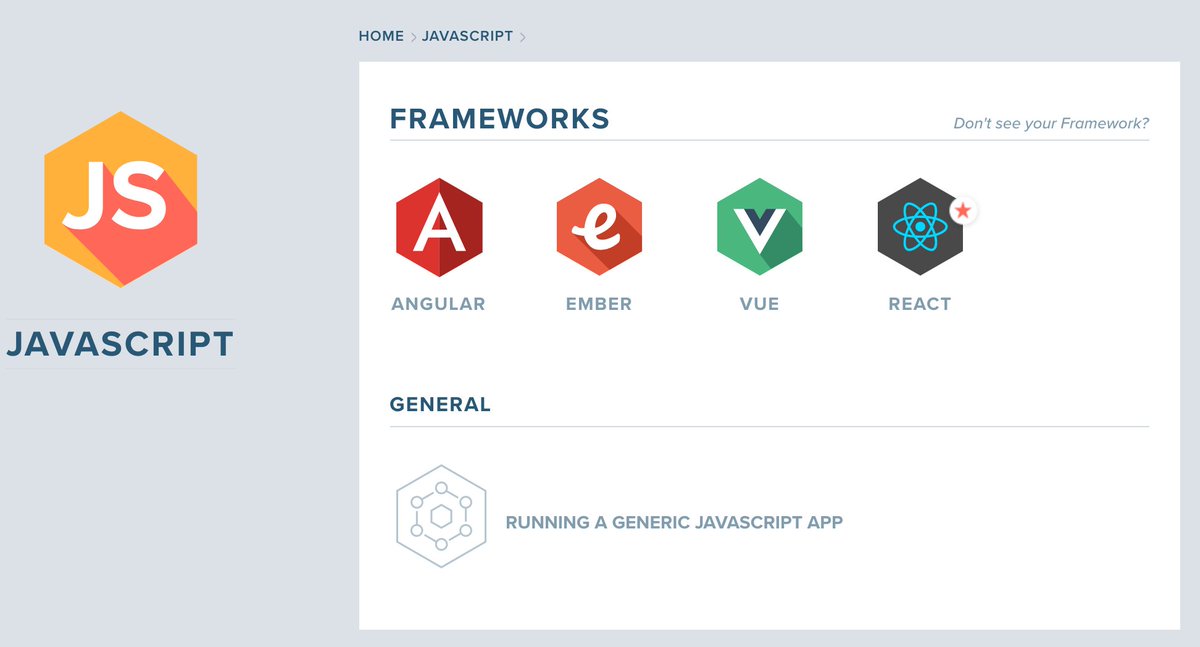Image resolution: width=1200 pixels, height=647 pixels.
Task: Click "Don't see your Framework?" link
Action: click(1051, 124)
